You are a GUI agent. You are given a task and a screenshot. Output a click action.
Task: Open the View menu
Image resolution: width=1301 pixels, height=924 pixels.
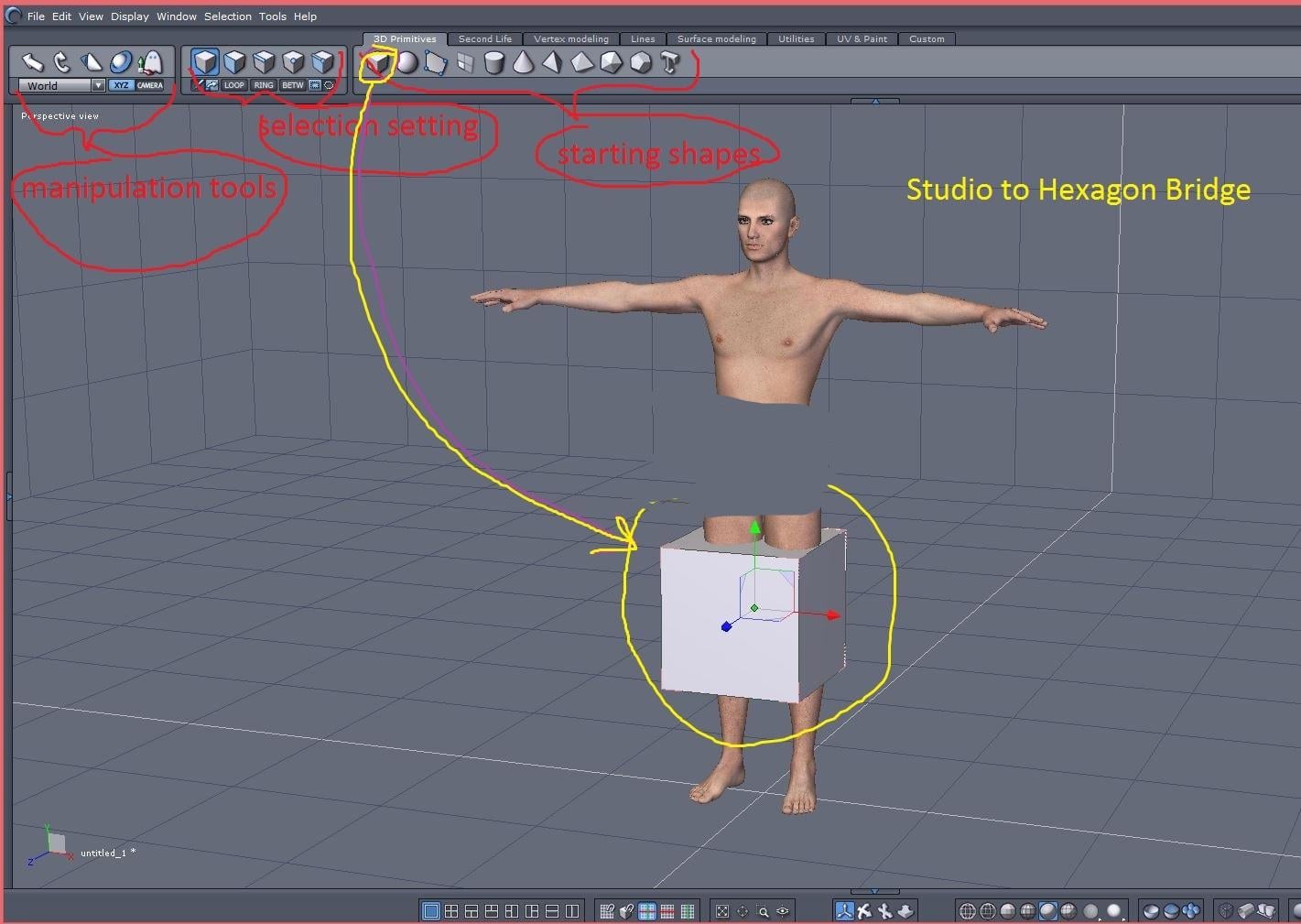coord(91,16)
